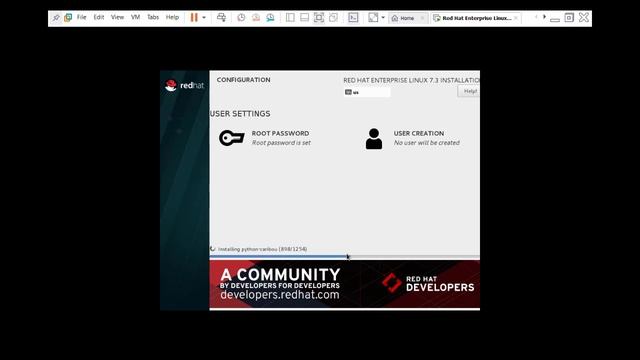Click the stretch guest display icon
This screenshot has width=640, height=360.
(373, 18)
